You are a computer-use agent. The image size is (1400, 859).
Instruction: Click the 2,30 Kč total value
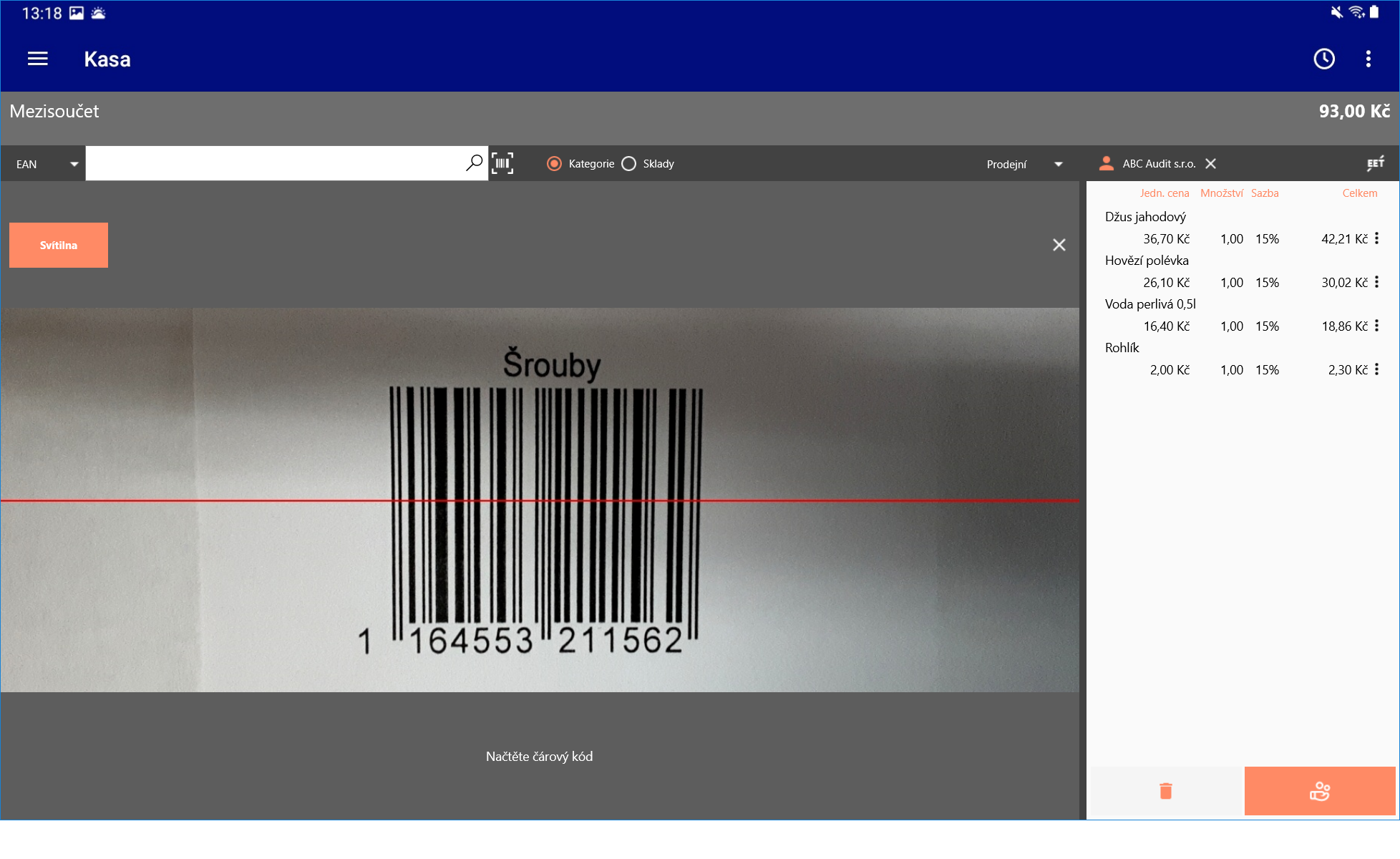tap(1348, 370)
